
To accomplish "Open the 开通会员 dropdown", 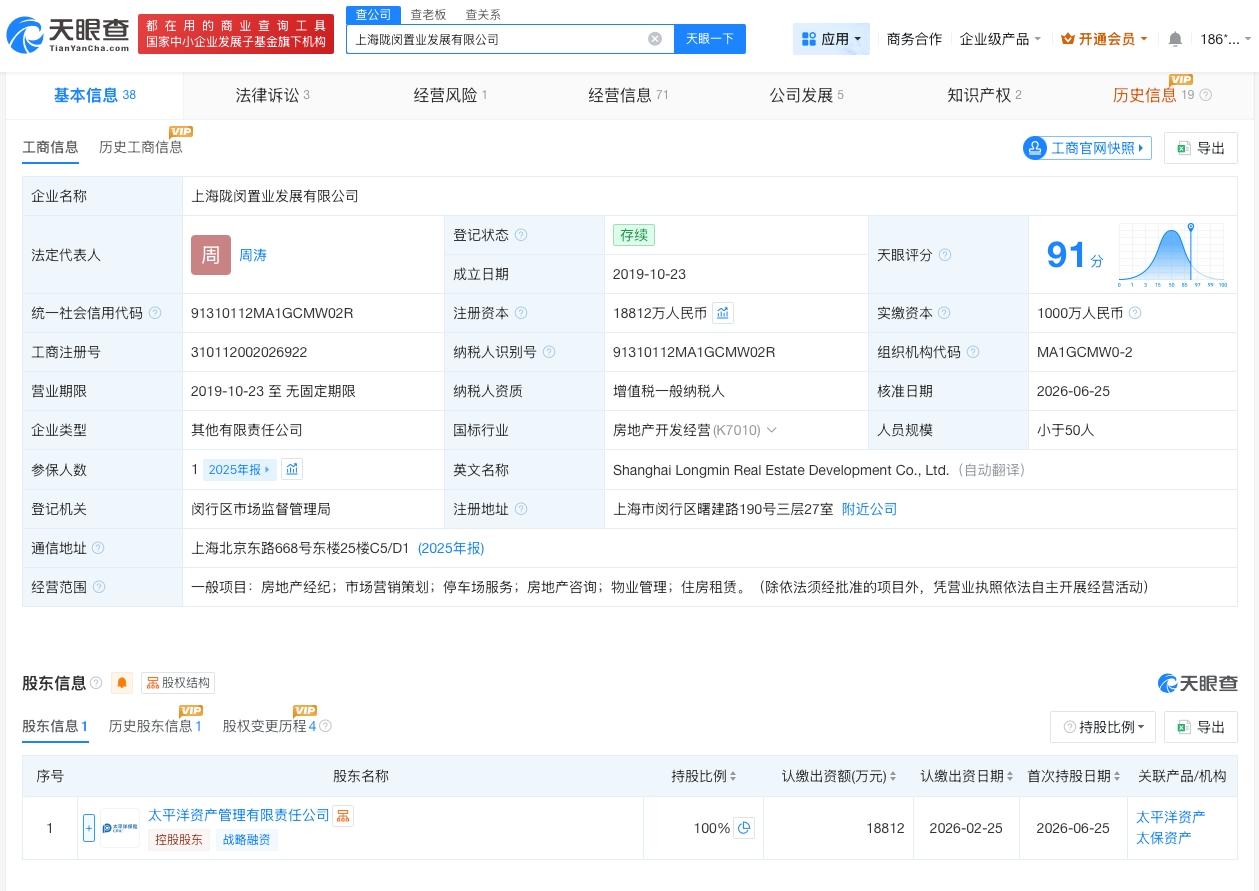I will pyautogui.click(x=1104, y=39).
